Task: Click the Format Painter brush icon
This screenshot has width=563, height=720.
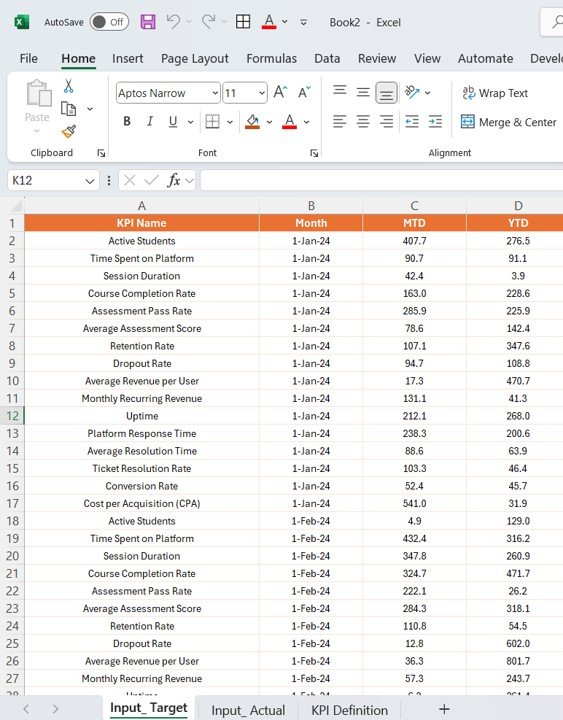Action: 69,132
